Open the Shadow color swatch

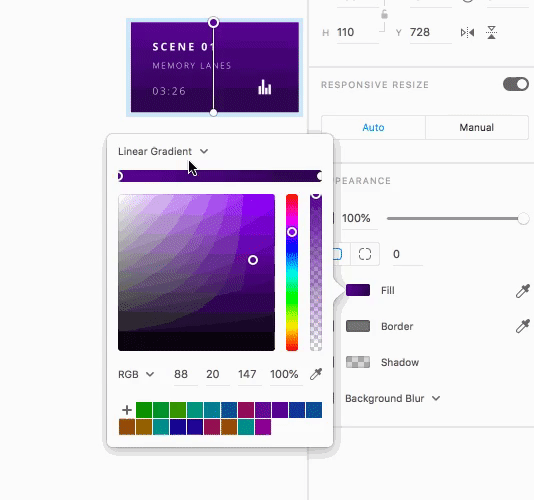(x=358, y=362)
